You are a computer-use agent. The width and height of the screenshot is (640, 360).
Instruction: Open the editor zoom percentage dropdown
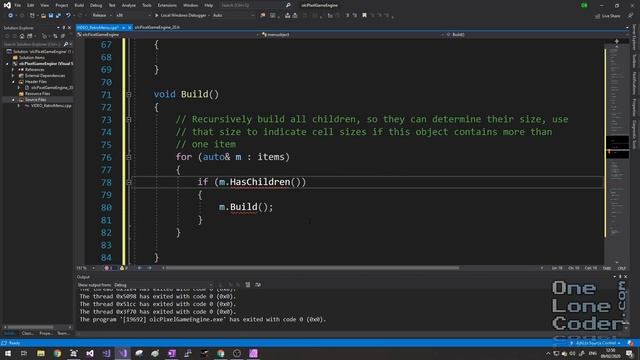(85, 268)
